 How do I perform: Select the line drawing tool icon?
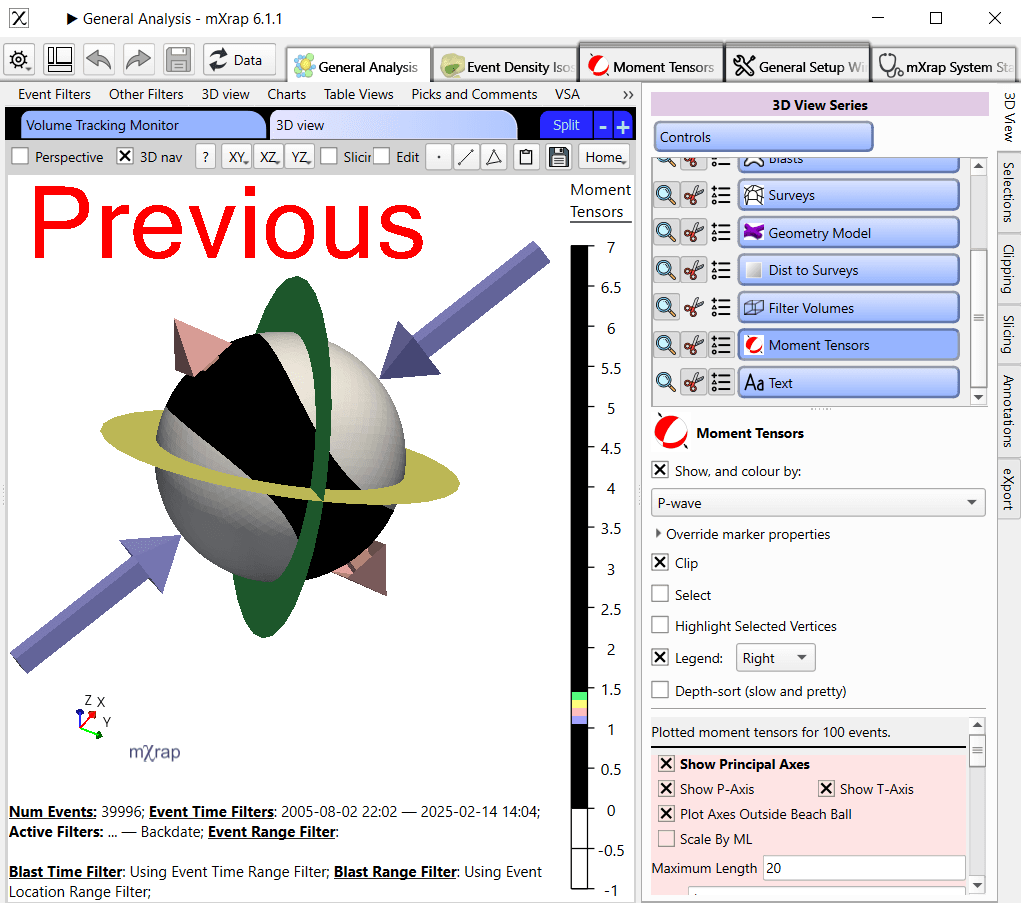[466, 157]
